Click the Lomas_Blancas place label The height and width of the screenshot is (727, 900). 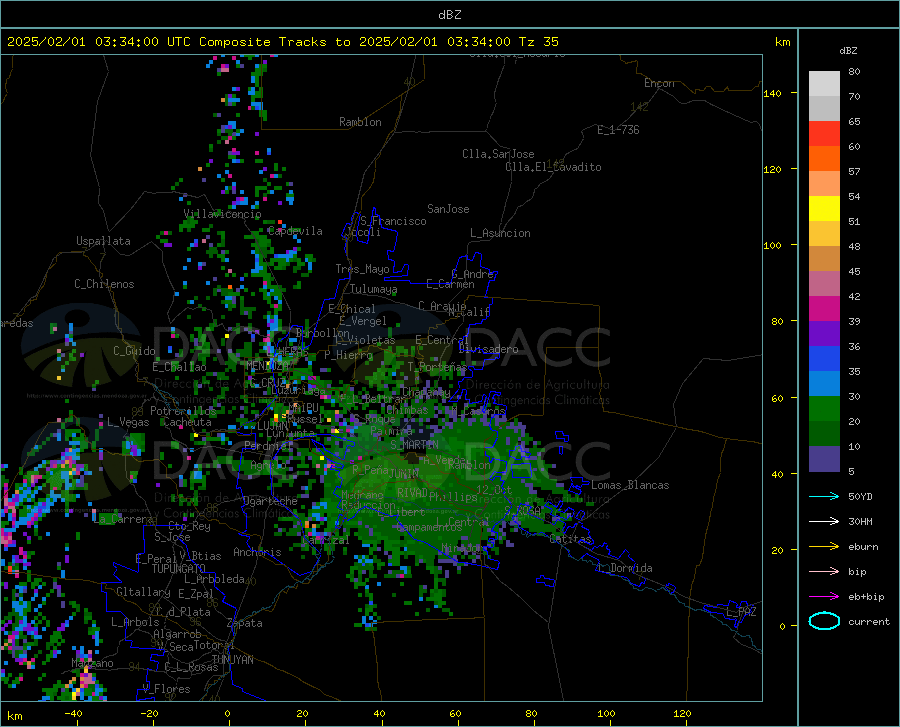click(630, 485)
